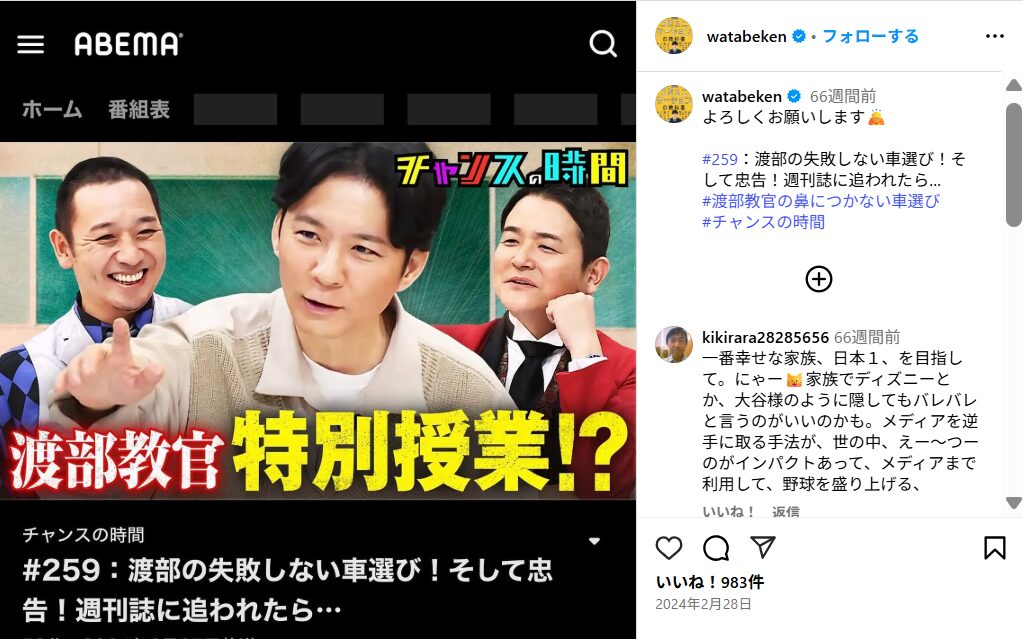Like the post with the heart icon
This screenshot has width=1023, height=639.
pos(668,548)
